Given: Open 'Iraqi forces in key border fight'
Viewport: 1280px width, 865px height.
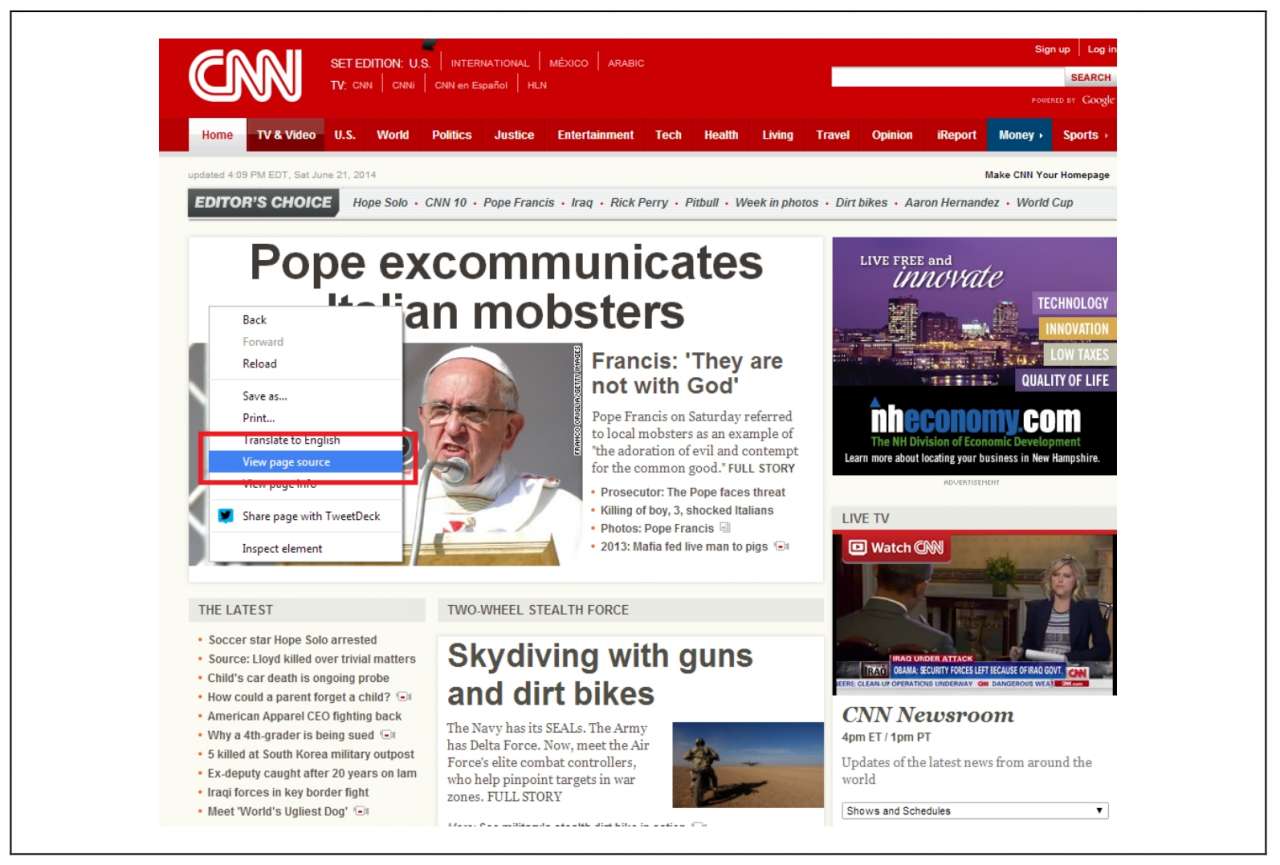Looking at the screenshot, I should point(289,792).
